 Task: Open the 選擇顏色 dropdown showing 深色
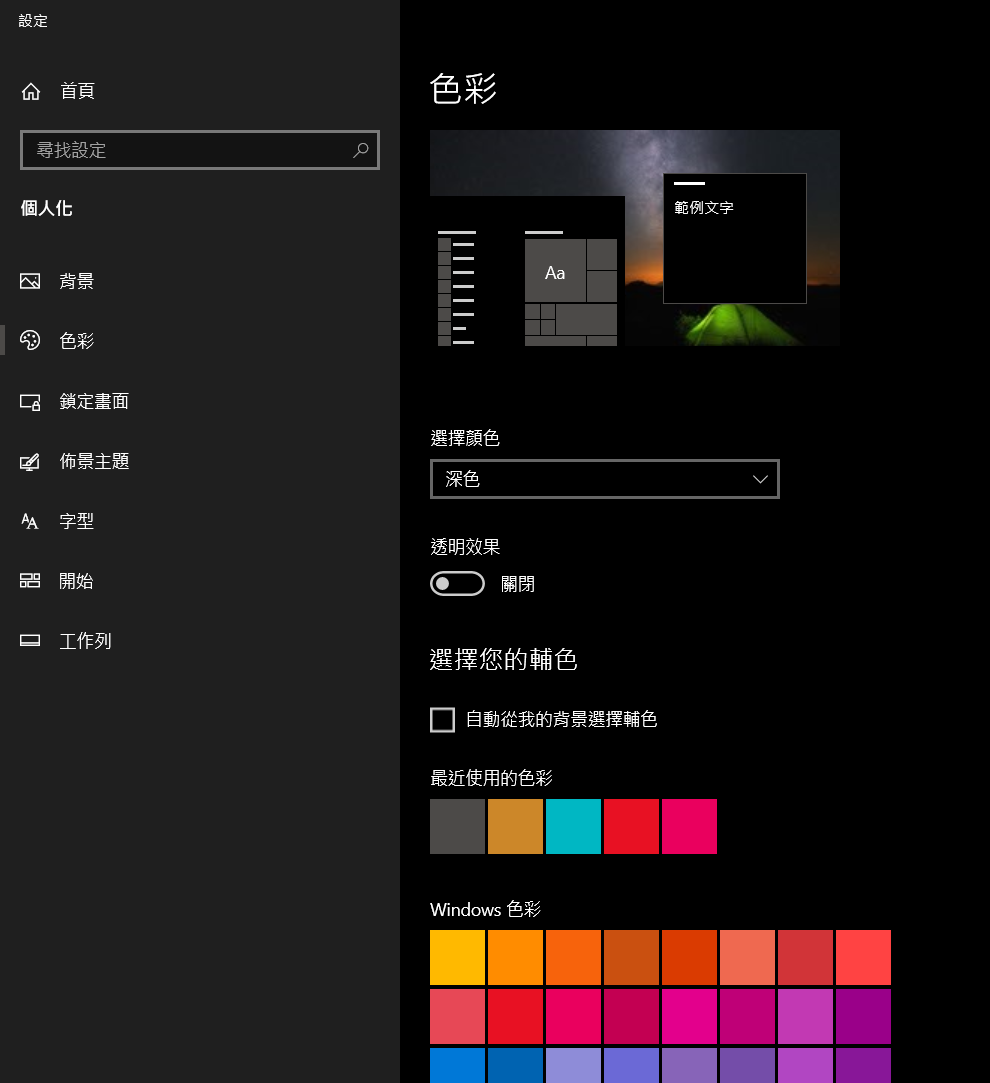(x=605, y=479)
